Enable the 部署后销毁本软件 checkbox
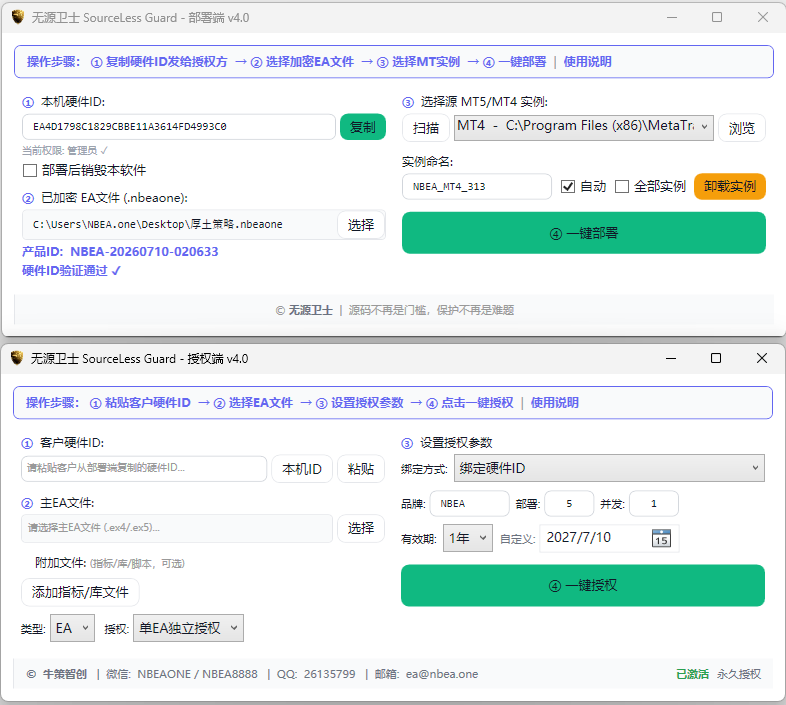The height and width of the screenshot is (705, 786). 30,170
